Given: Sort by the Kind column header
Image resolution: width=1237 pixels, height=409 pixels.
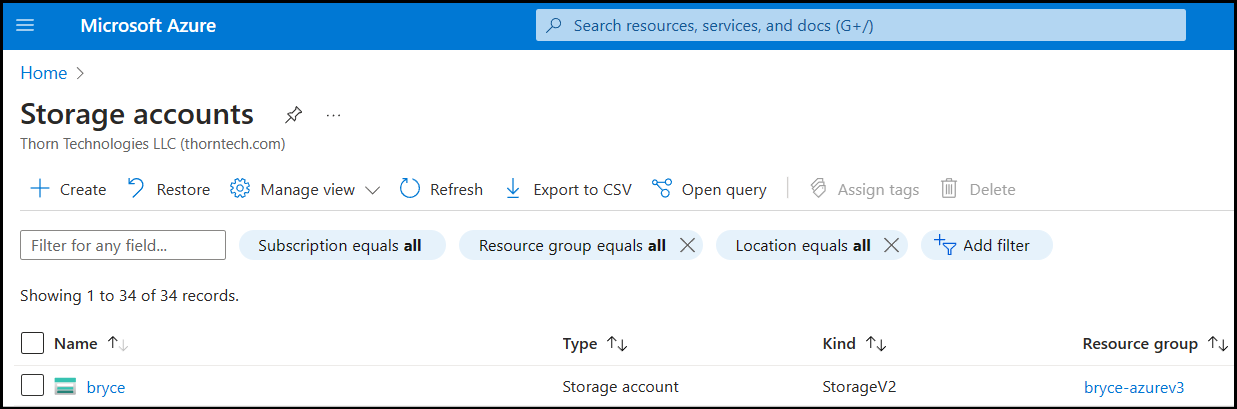Looking at the screenshot, I should coord(839,343).
